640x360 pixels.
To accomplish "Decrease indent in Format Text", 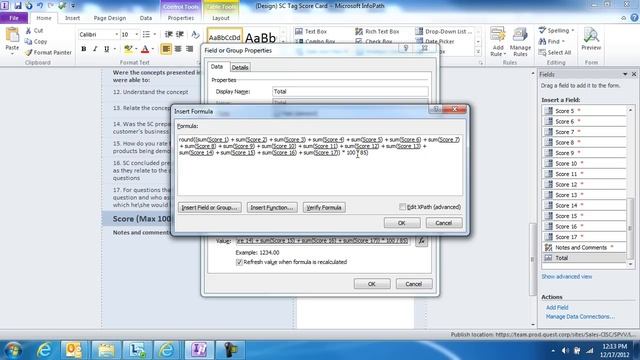I will (x=168, y=34).
